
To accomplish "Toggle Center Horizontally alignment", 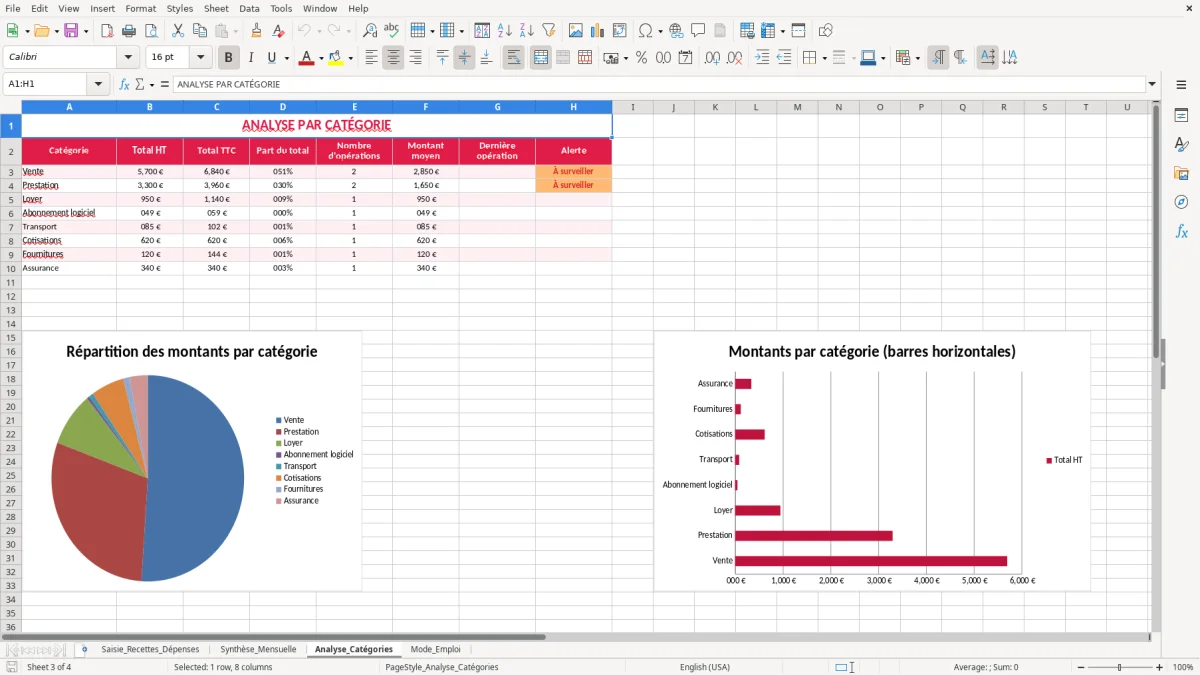I will click(394, 58).
